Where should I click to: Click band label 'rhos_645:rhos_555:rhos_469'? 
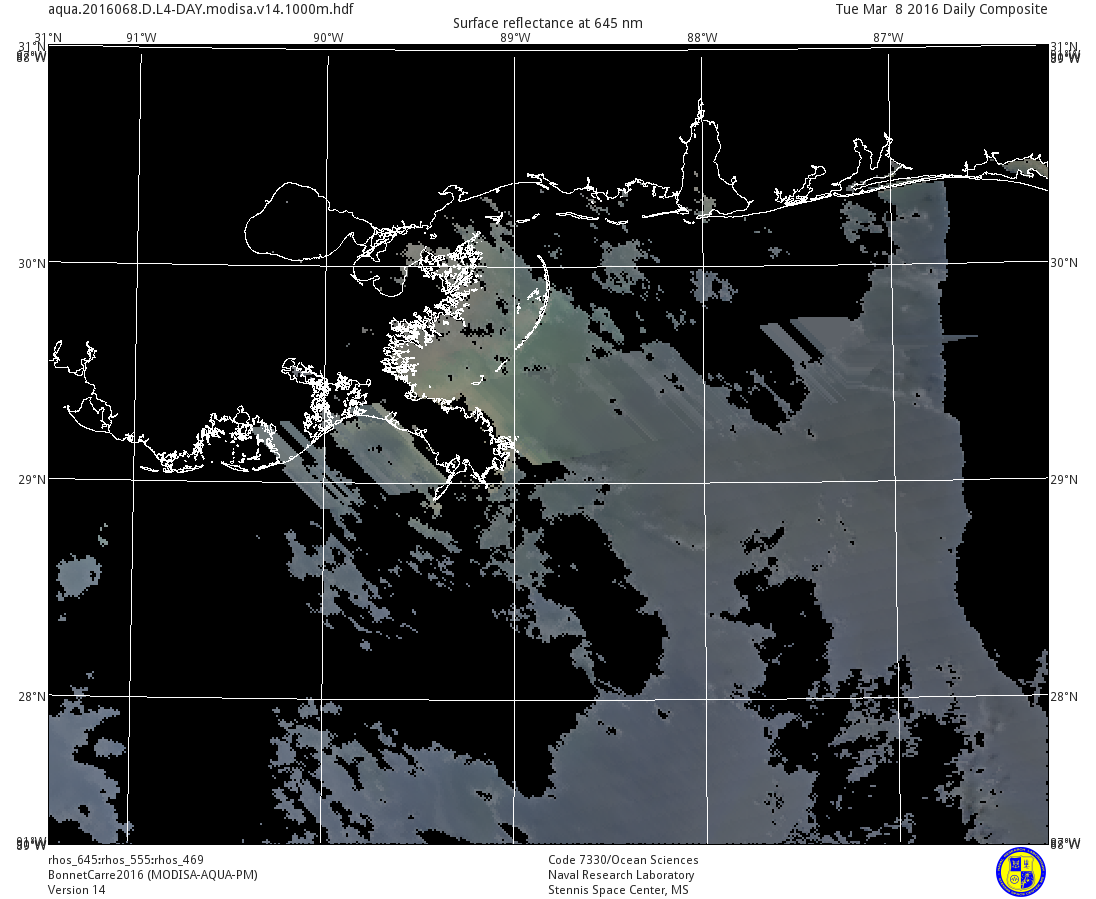(126, 860)
